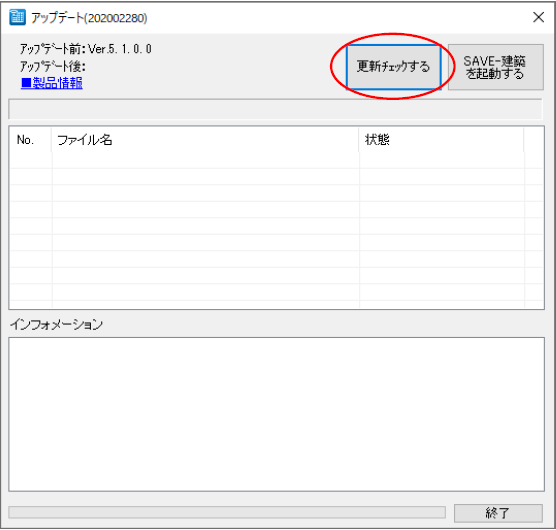Click the bottom progress bar

[227, 512]
